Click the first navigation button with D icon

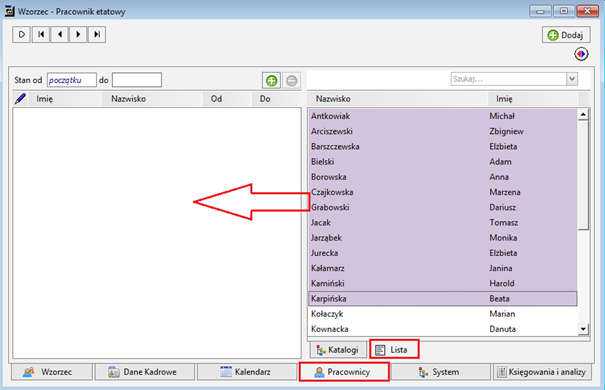21,35
